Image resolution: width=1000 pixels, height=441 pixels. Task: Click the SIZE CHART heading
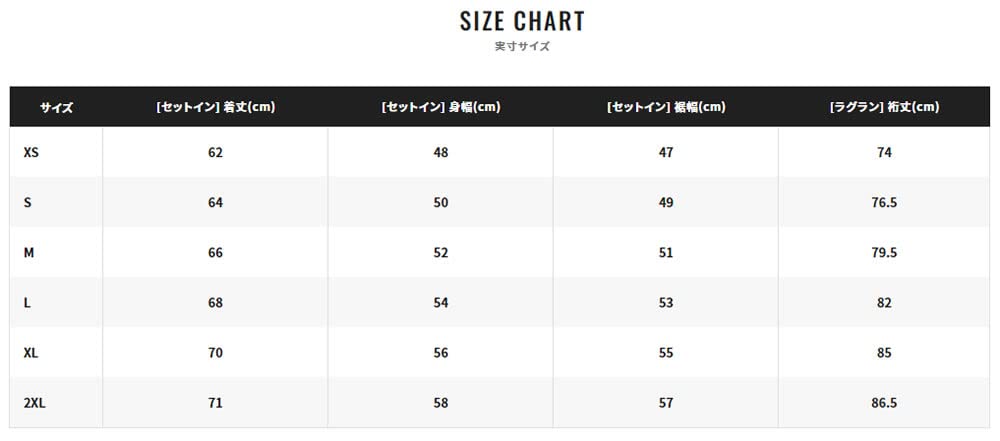pos(522,21)
